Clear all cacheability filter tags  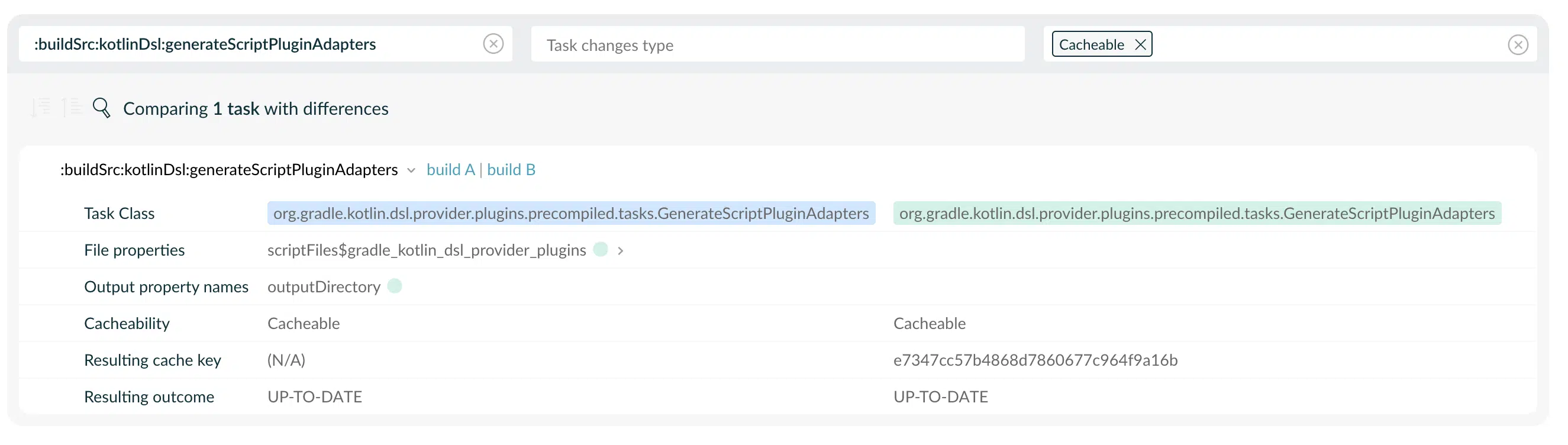coord(1518,44)
